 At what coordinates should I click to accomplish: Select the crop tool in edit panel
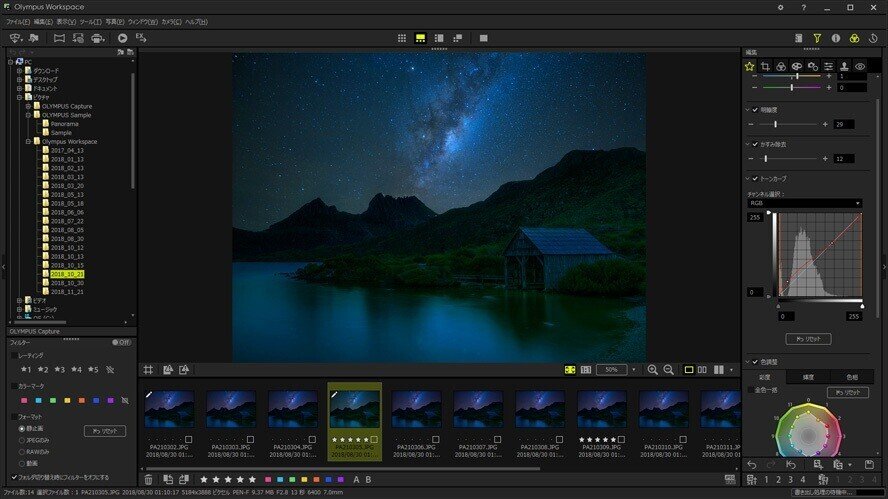765,66
